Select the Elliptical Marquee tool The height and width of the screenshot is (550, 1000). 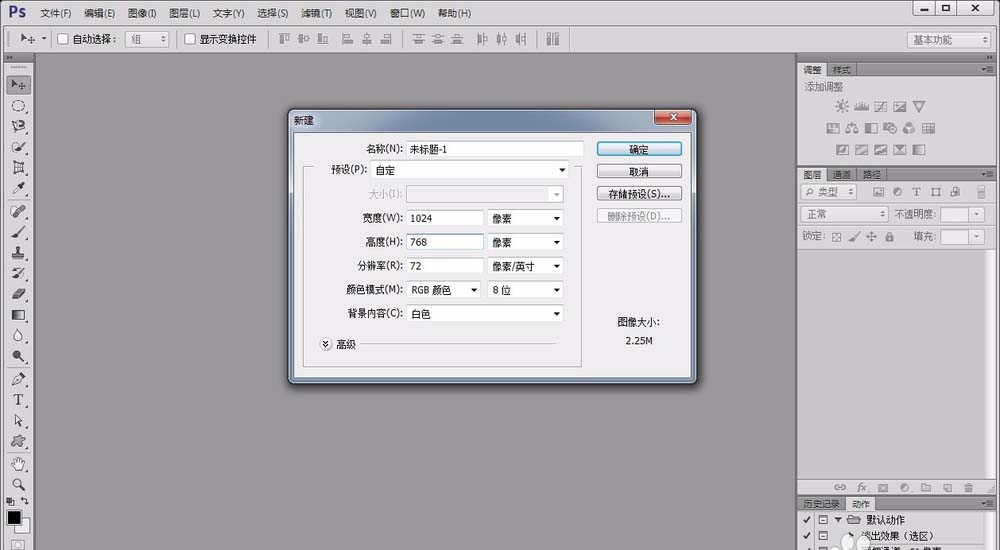(18, 106)
